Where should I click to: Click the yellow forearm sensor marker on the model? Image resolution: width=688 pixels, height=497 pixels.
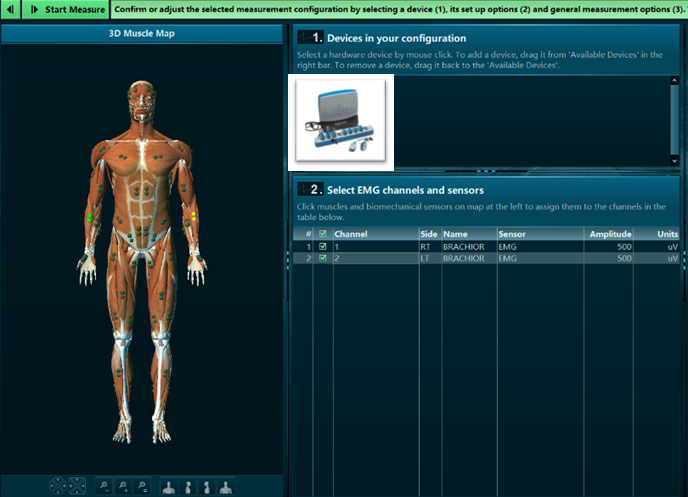tap(194, 216)
